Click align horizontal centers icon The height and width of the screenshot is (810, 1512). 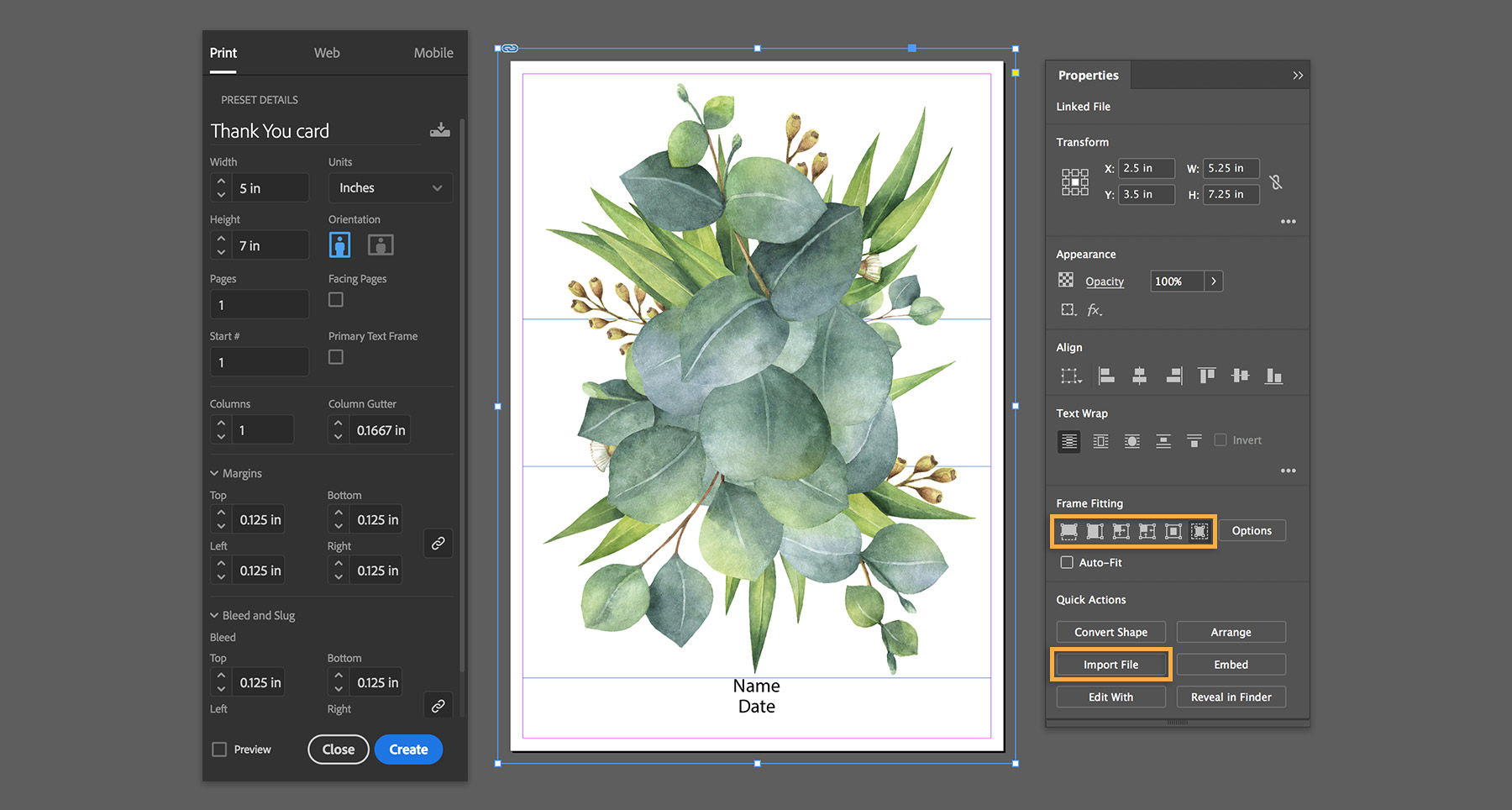point(1139,376)
